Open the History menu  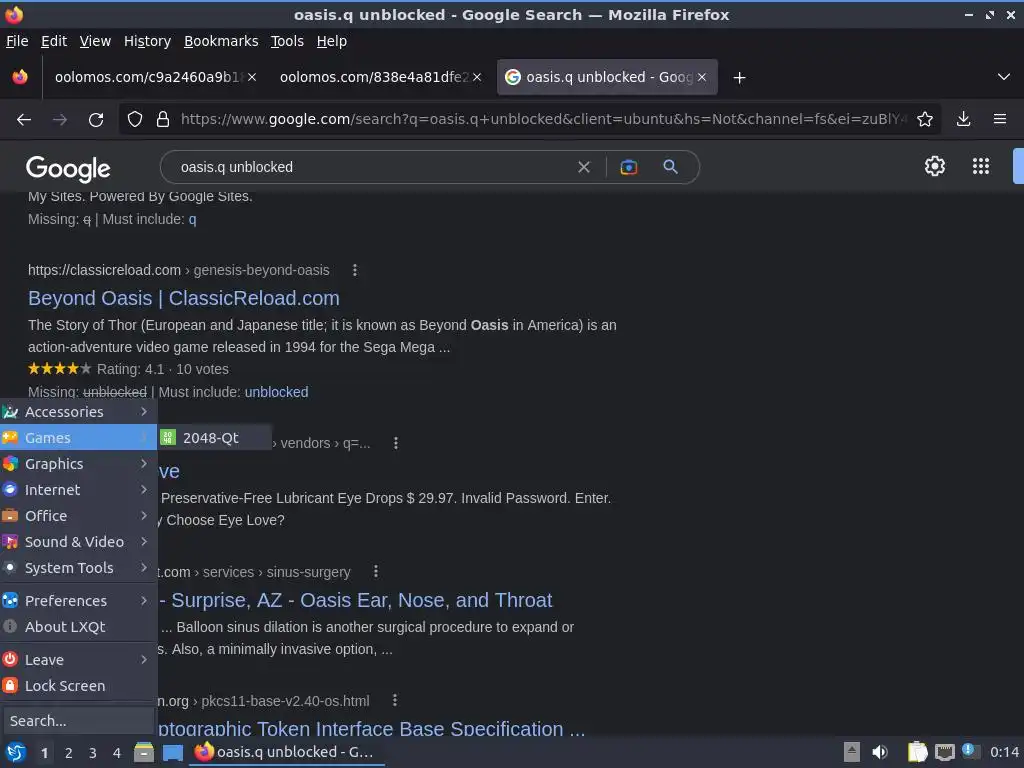(x=148, y=41)
